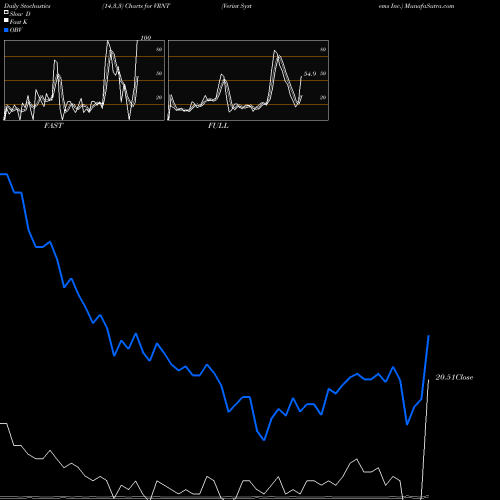Click the Daily Stochastics title text
This screenshot has height=500, width=500.
click(27, 6)
